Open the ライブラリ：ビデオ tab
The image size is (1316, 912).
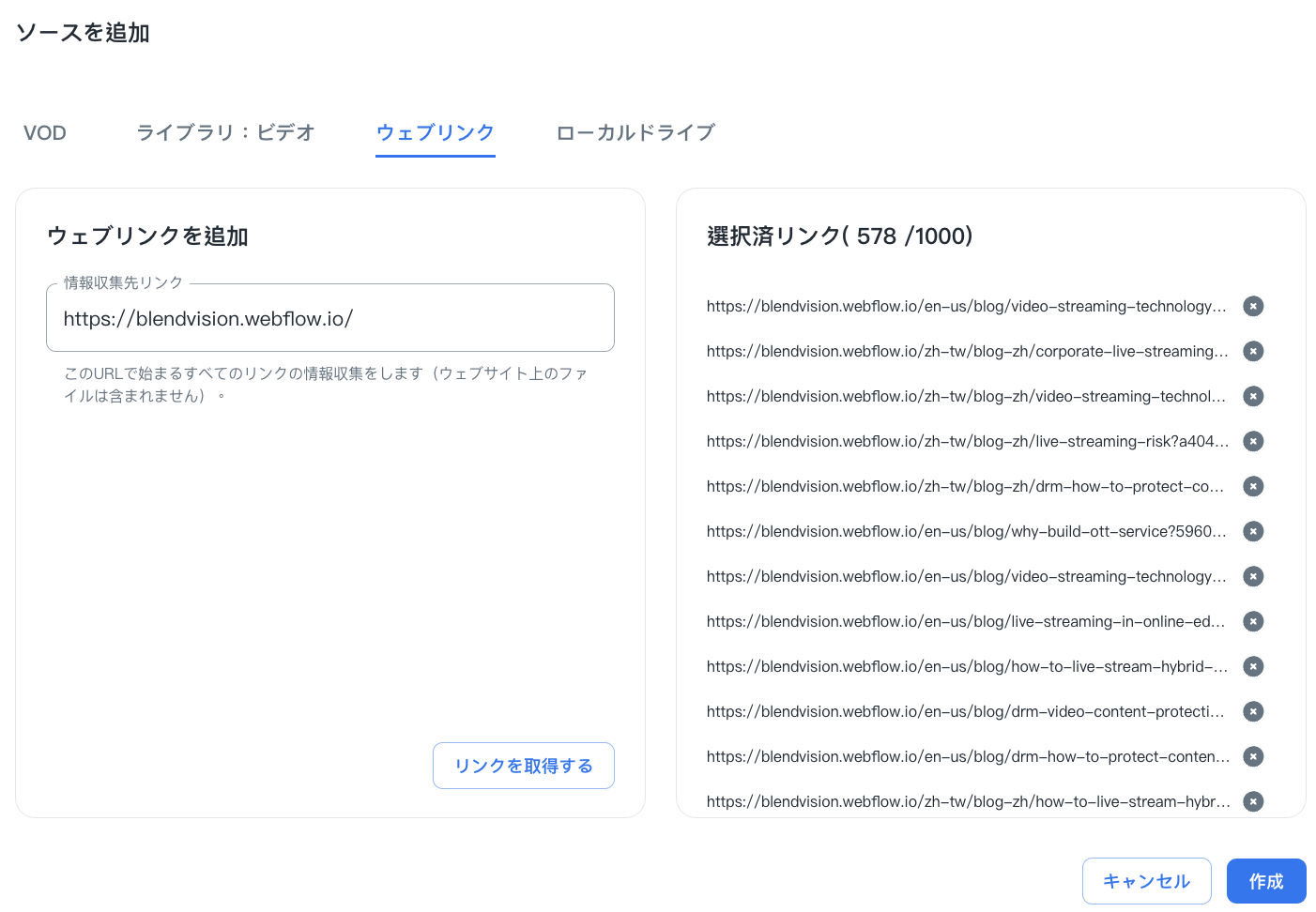pyautogui.click(x=225, y=132)
